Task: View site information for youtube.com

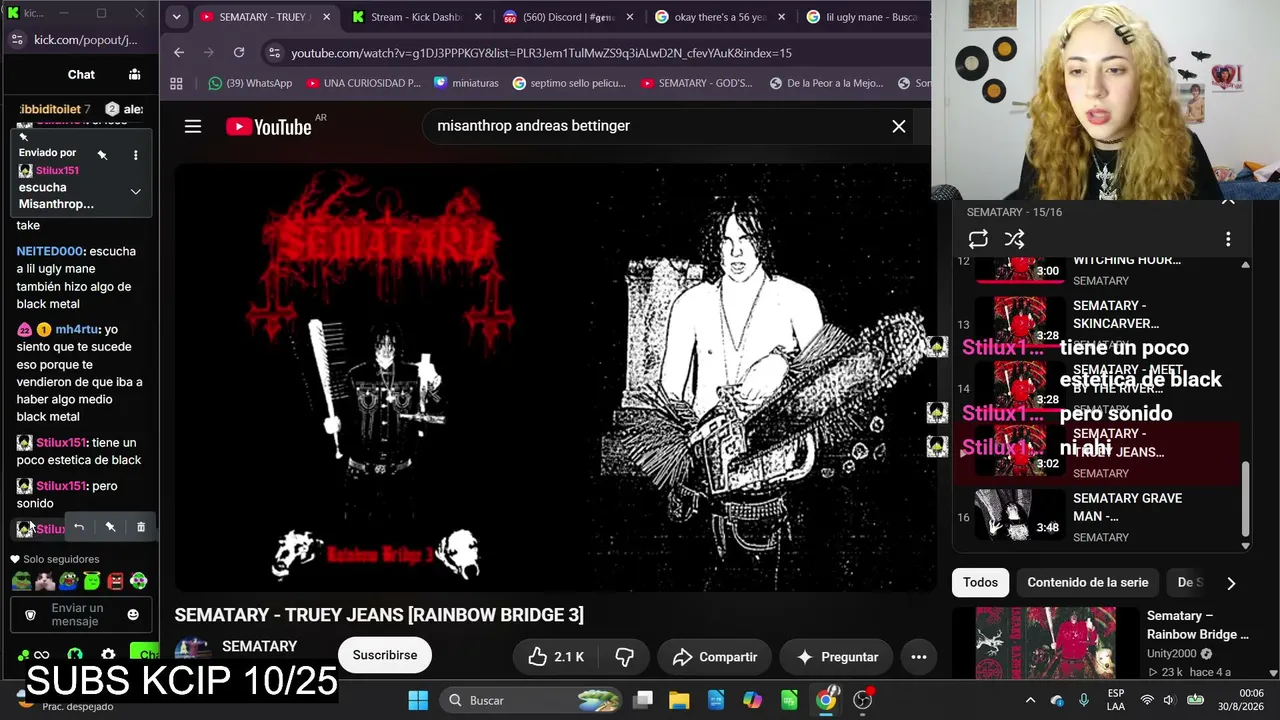Action: click(274, 53)
